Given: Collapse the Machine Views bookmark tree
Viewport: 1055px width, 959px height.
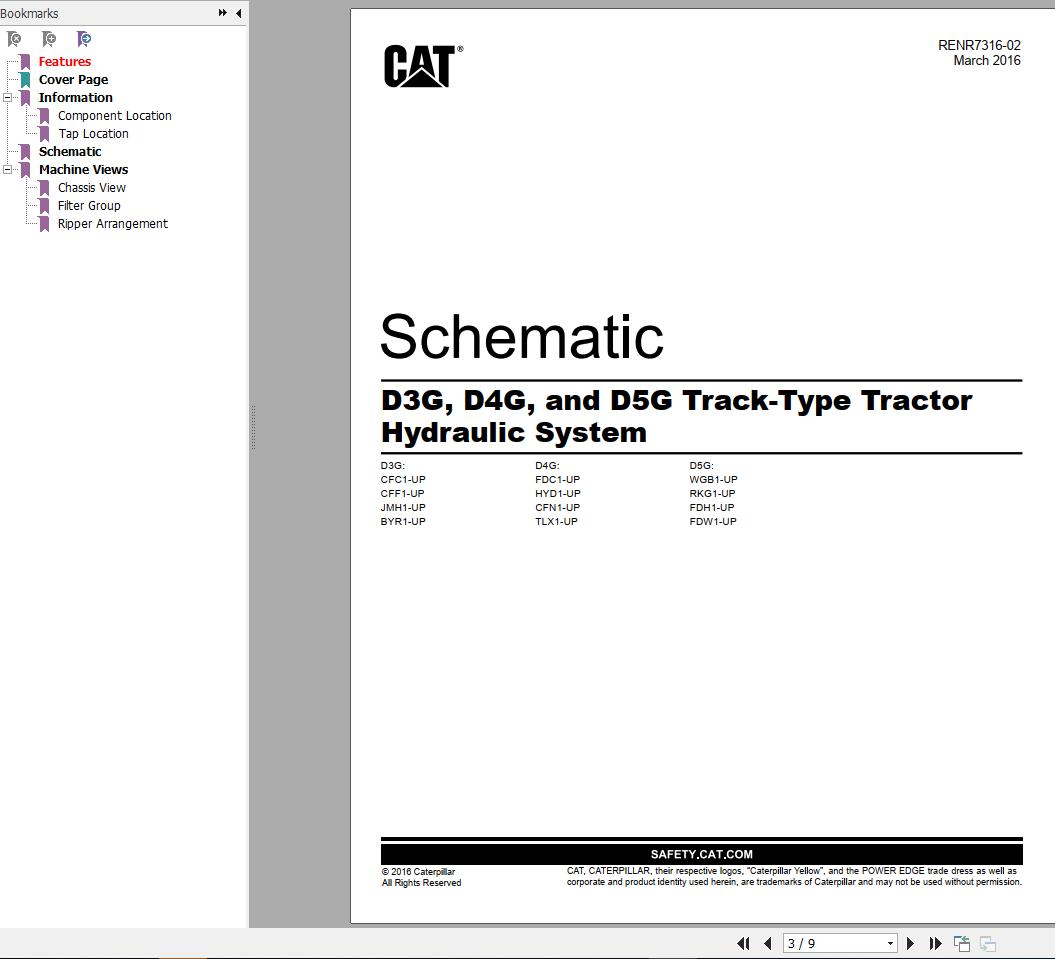Looking at the screenshot, I should click(8, 169).
